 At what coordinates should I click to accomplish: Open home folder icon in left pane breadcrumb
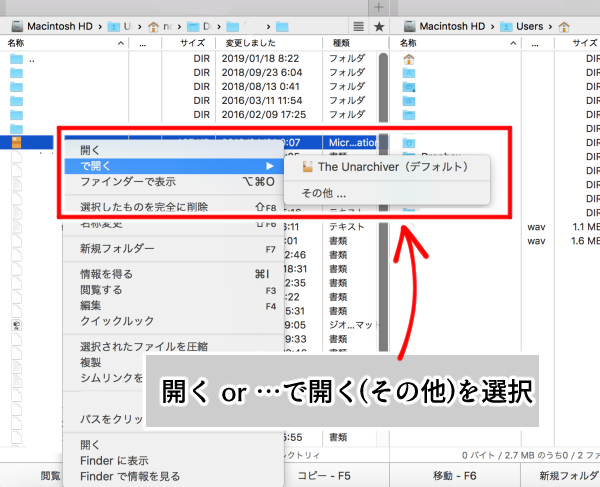[x=153, y=27]
